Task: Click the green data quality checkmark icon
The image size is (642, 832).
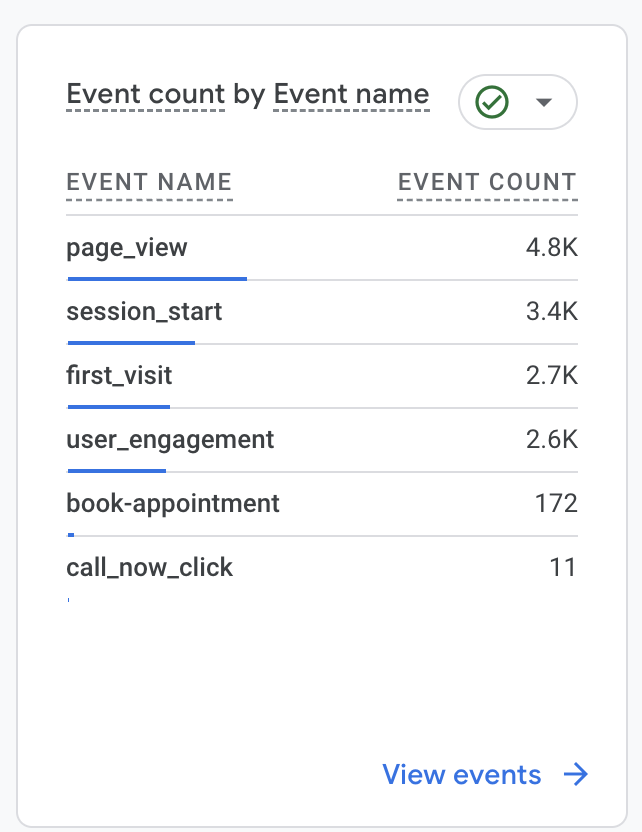Action: click(x=492, y=102)
